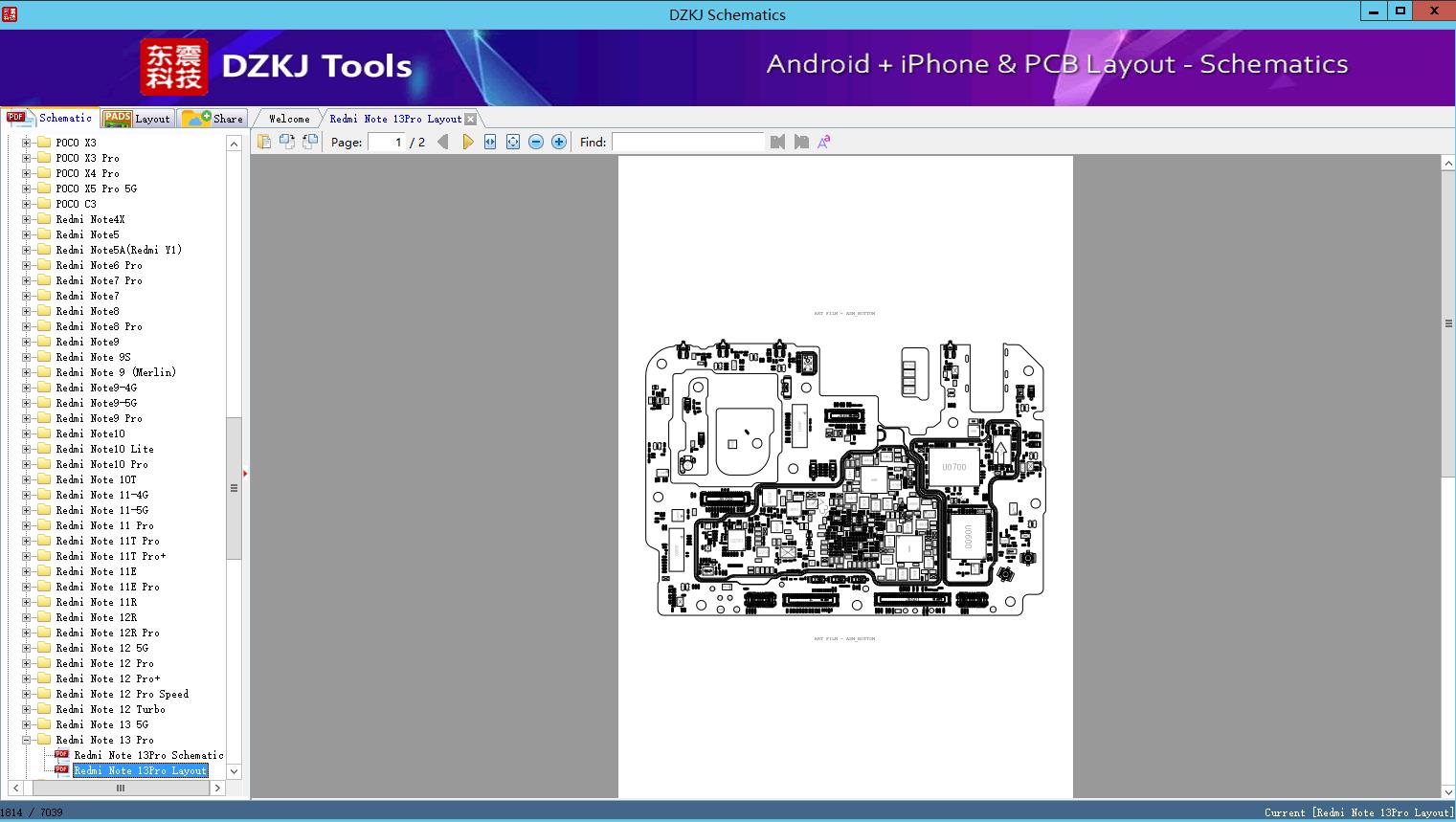
Task: Expand the Redmi Note4X folder
Action: [x=27, y=219]
